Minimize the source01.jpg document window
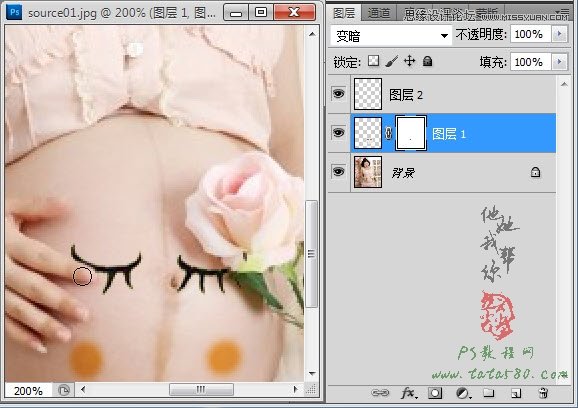The width and height of the screenshot is (578, 408). (x=236, y=13)
